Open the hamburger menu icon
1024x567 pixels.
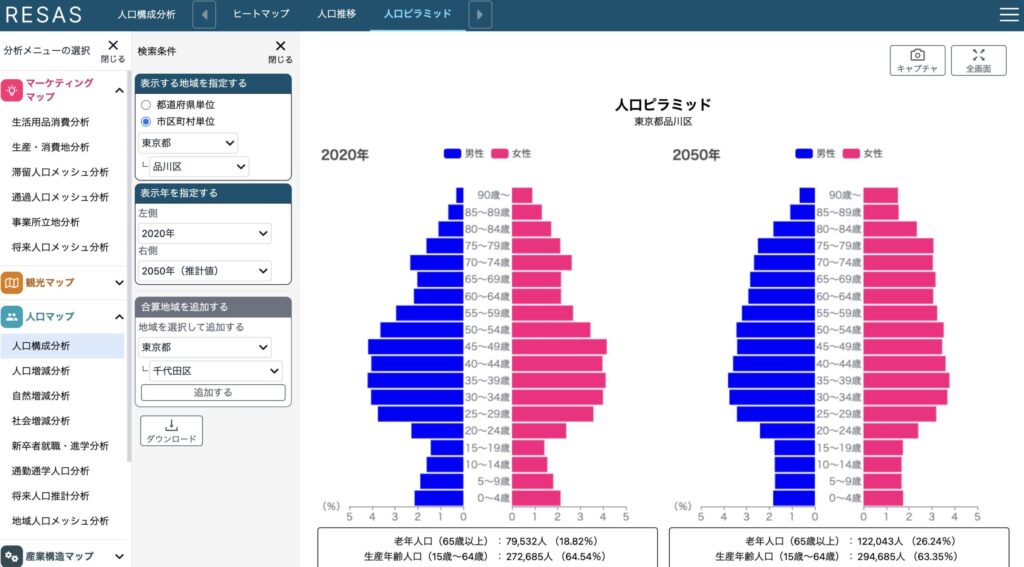pyautogui.click(x=1008, y=14)
